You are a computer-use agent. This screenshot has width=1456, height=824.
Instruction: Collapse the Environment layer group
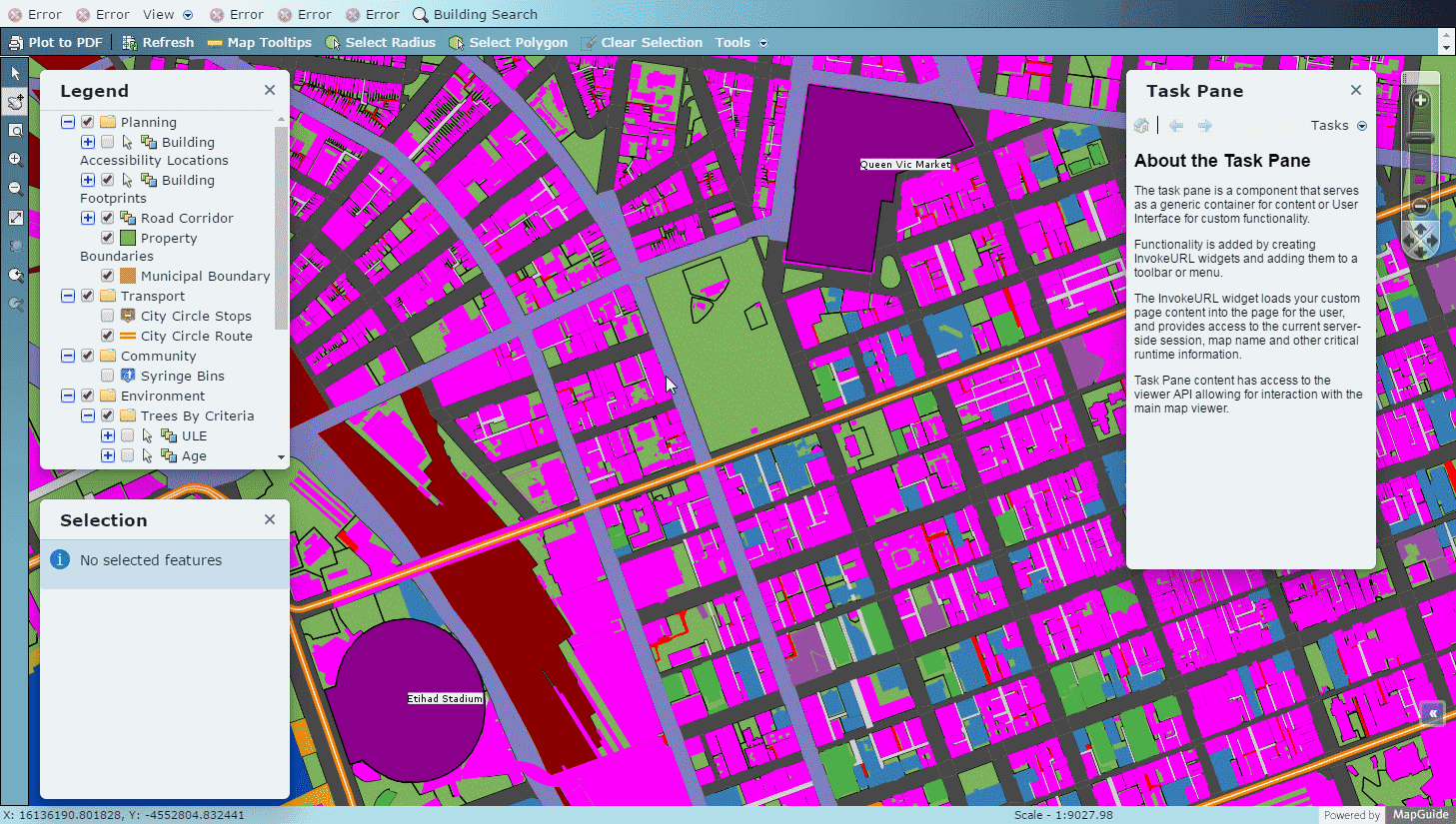tap(68, 395)
